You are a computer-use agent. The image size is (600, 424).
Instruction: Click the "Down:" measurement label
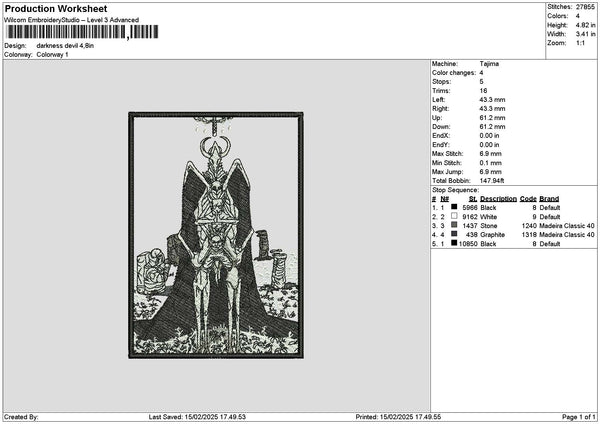[x=441, y=127]
